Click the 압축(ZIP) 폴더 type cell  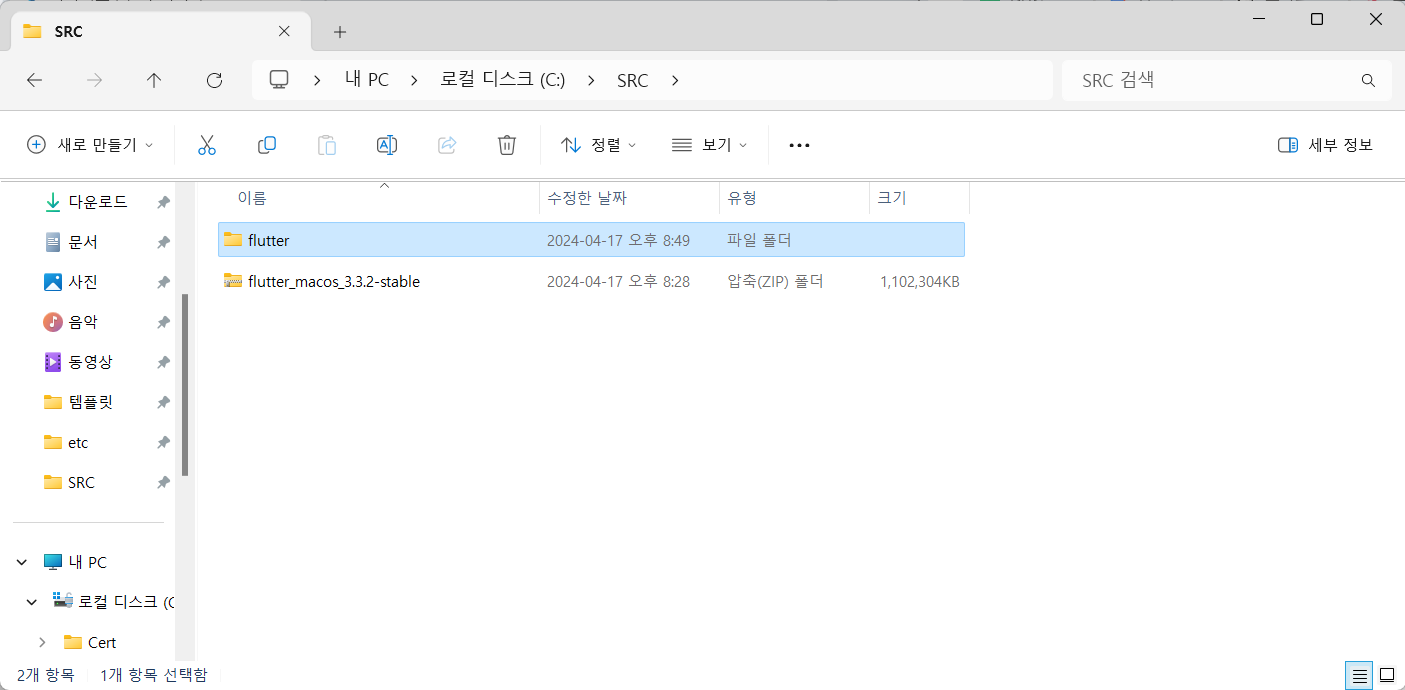point(775,282)
